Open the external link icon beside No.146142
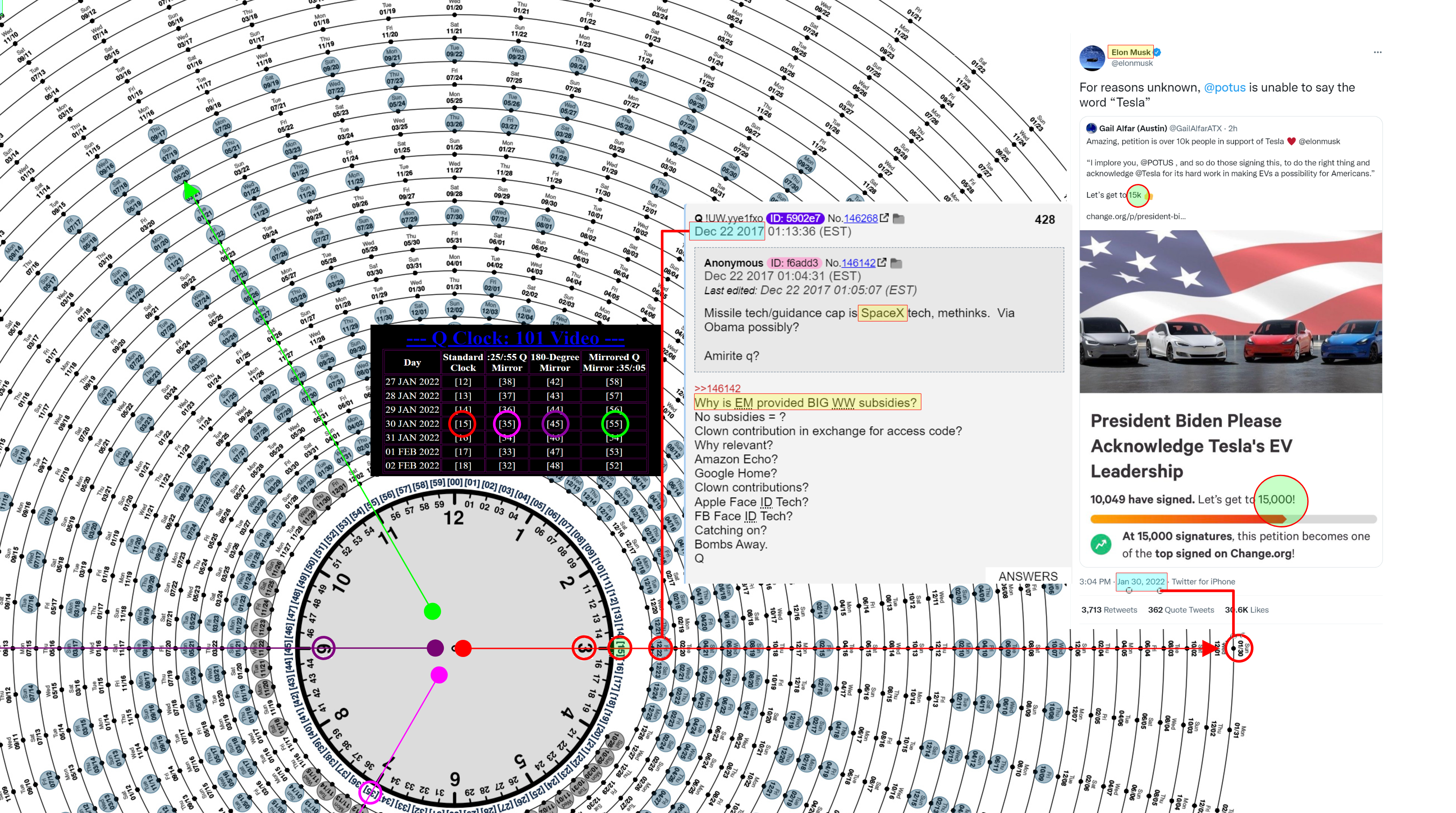The height and width of the screenshot is (813, 1456). [x=882, y=262]
